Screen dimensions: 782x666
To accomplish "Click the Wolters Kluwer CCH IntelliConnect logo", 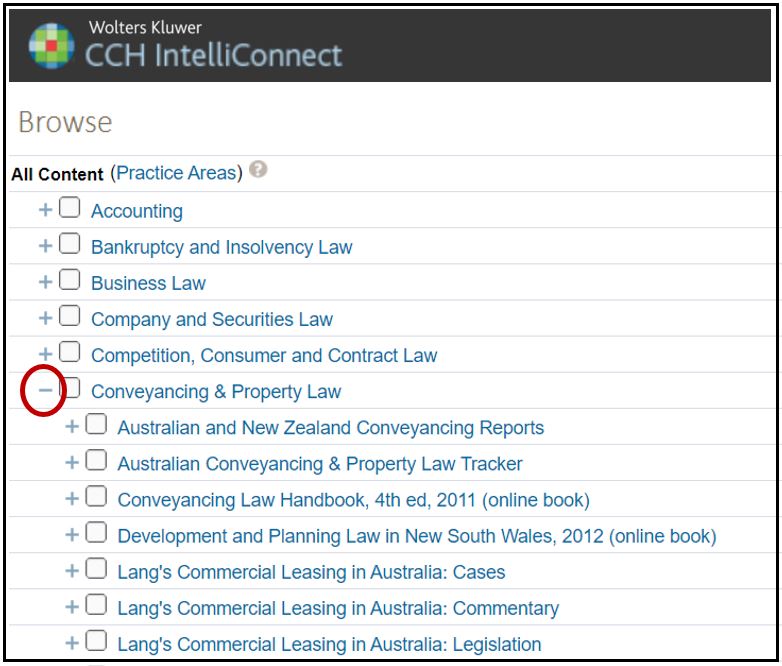I will point(186,45).
